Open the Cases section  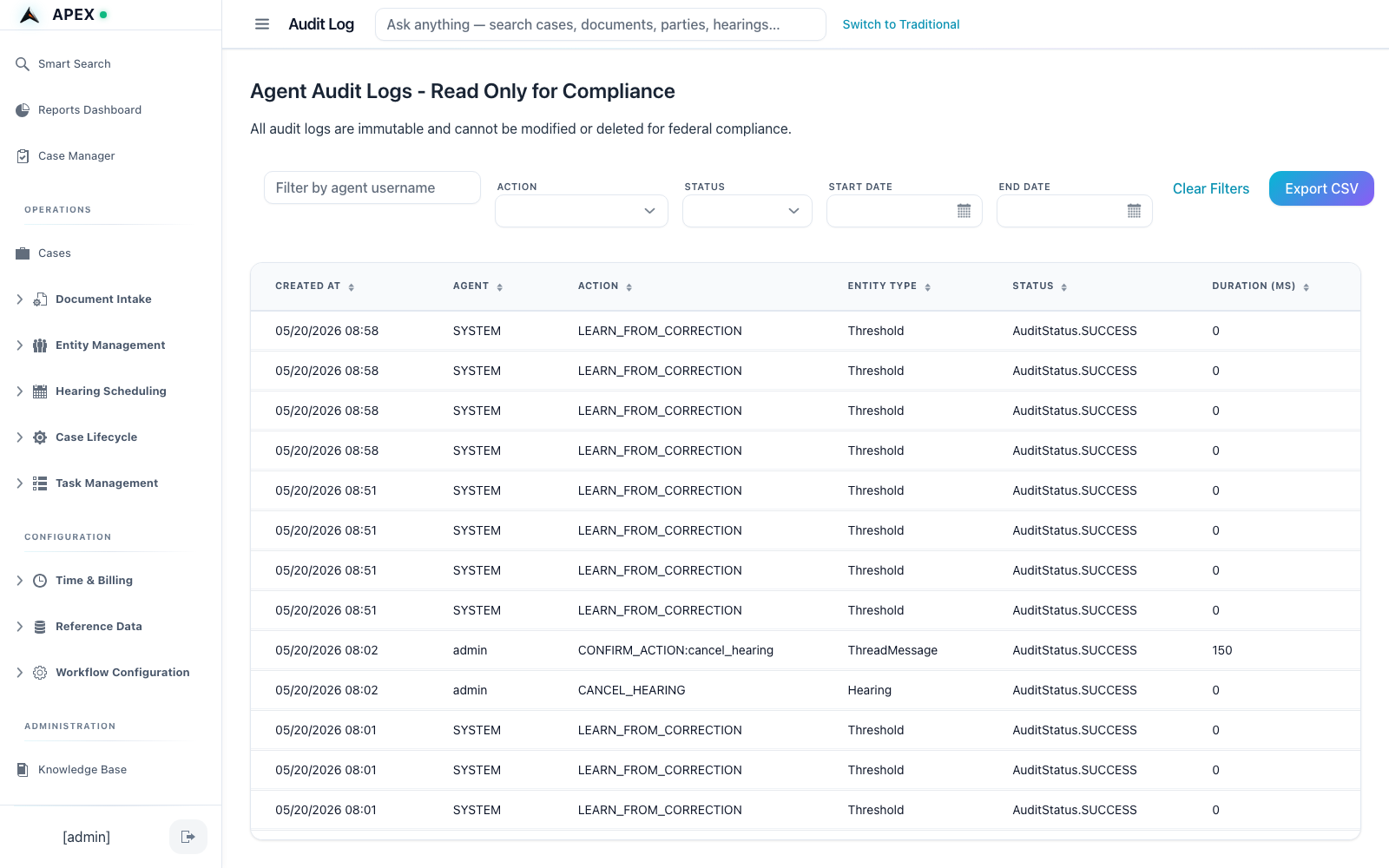coord(55,253)
